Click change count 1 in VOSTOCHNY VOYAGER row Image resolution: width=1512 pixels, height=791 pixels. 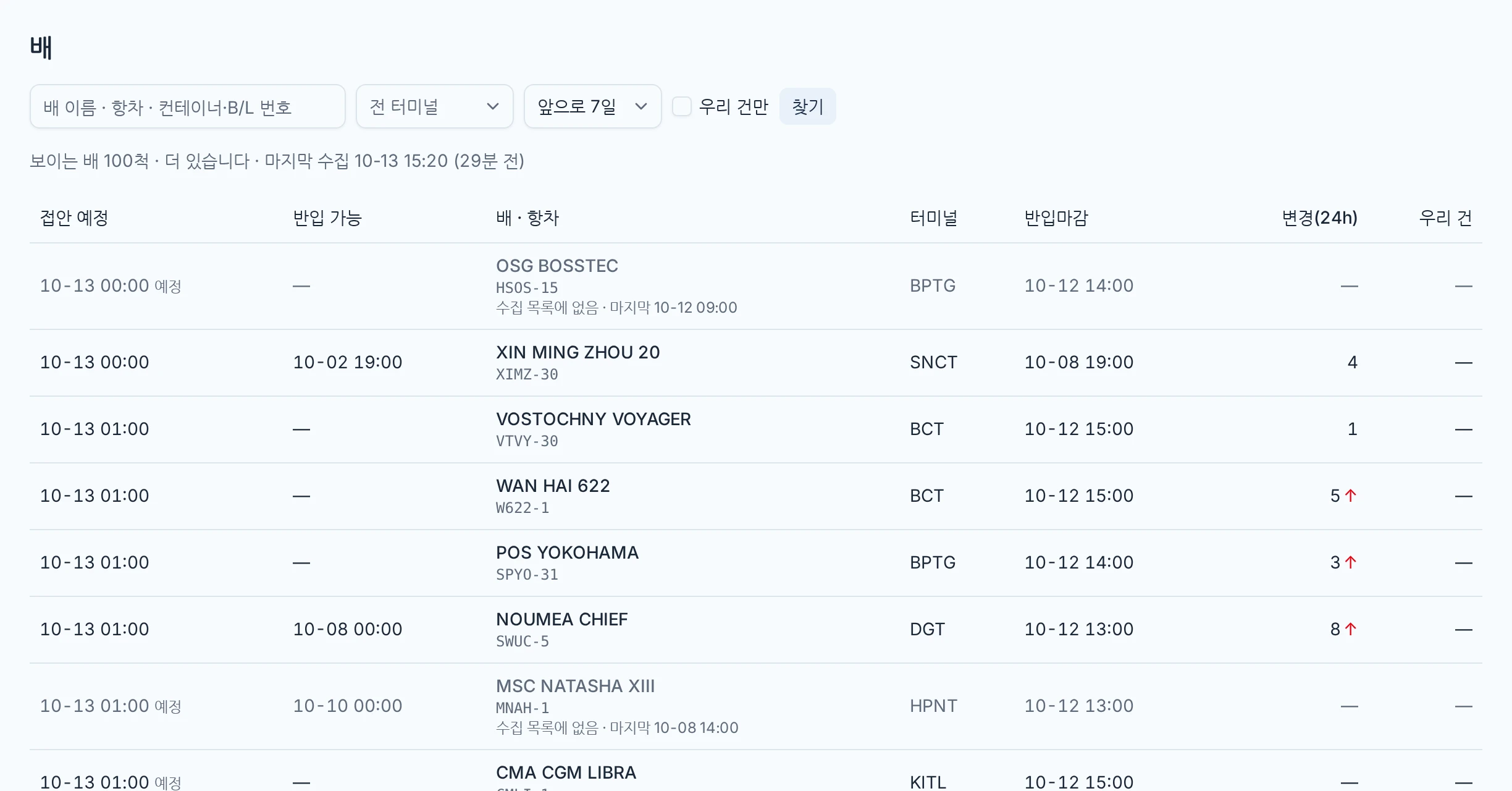[1352, 429]
